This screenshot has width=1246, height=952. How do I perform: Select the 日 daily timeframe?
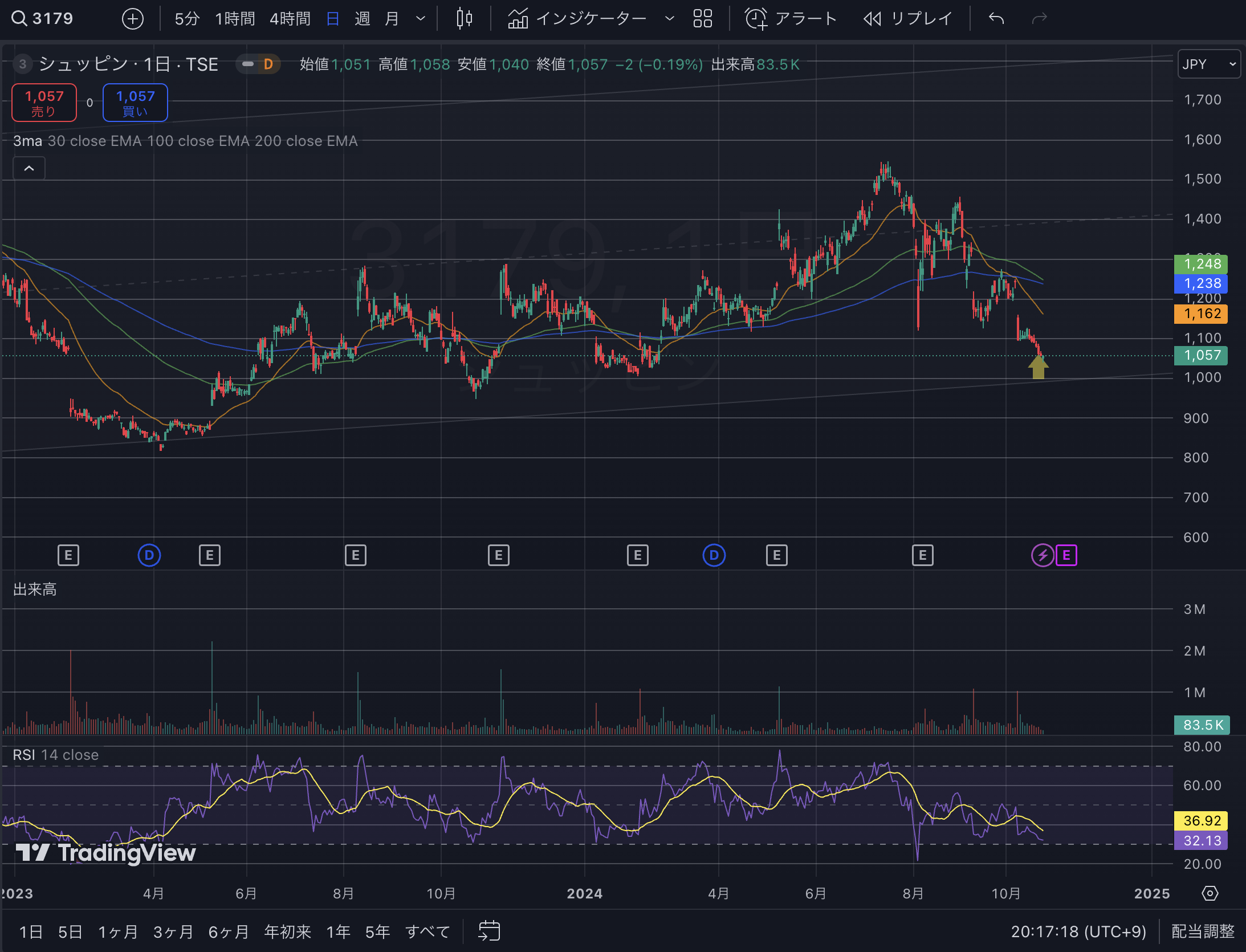tap(333, 19)
